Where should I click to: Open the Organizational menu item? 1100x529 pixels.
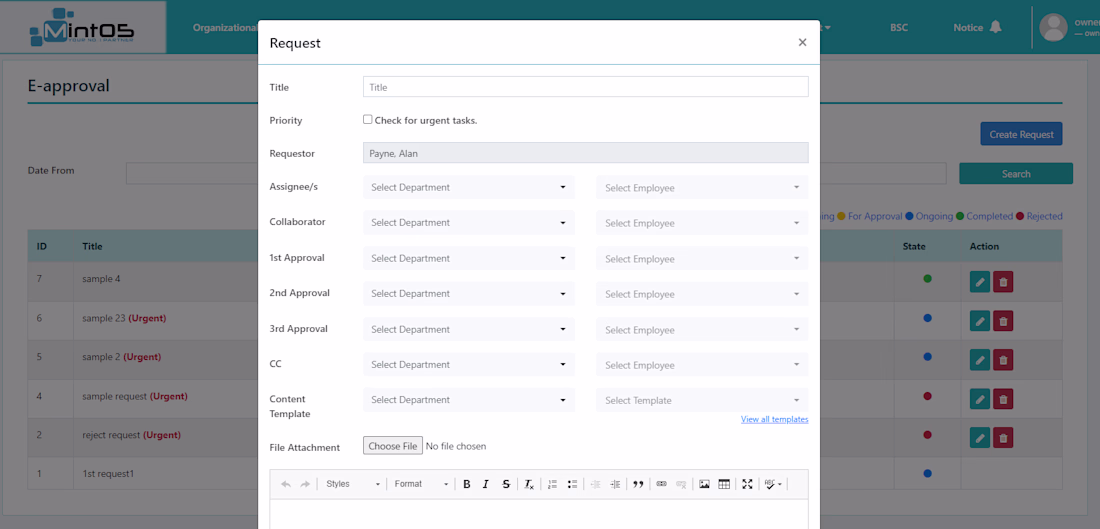point(225,28)
